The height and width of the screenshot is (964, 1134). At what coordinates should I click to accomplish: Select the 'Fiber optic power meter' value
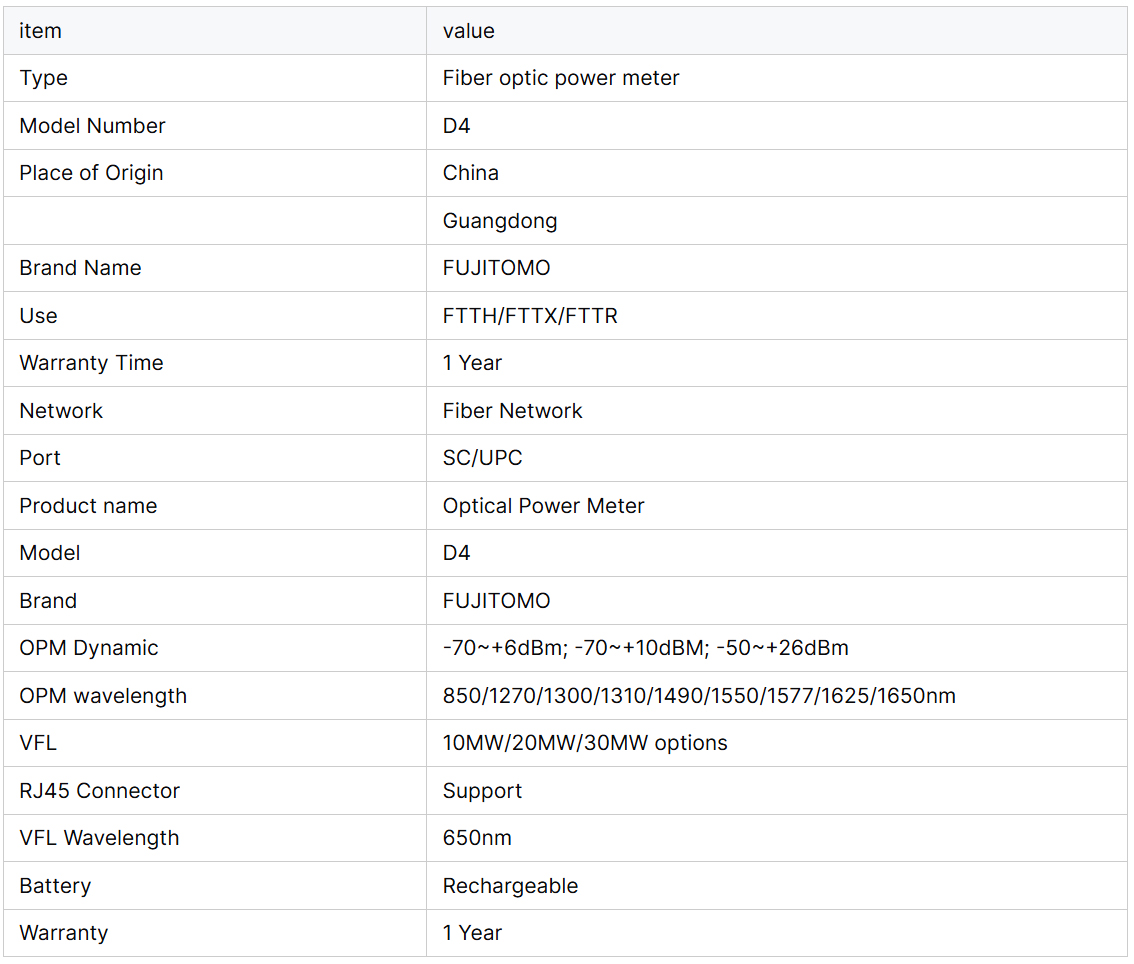click(x=560, y=78)
